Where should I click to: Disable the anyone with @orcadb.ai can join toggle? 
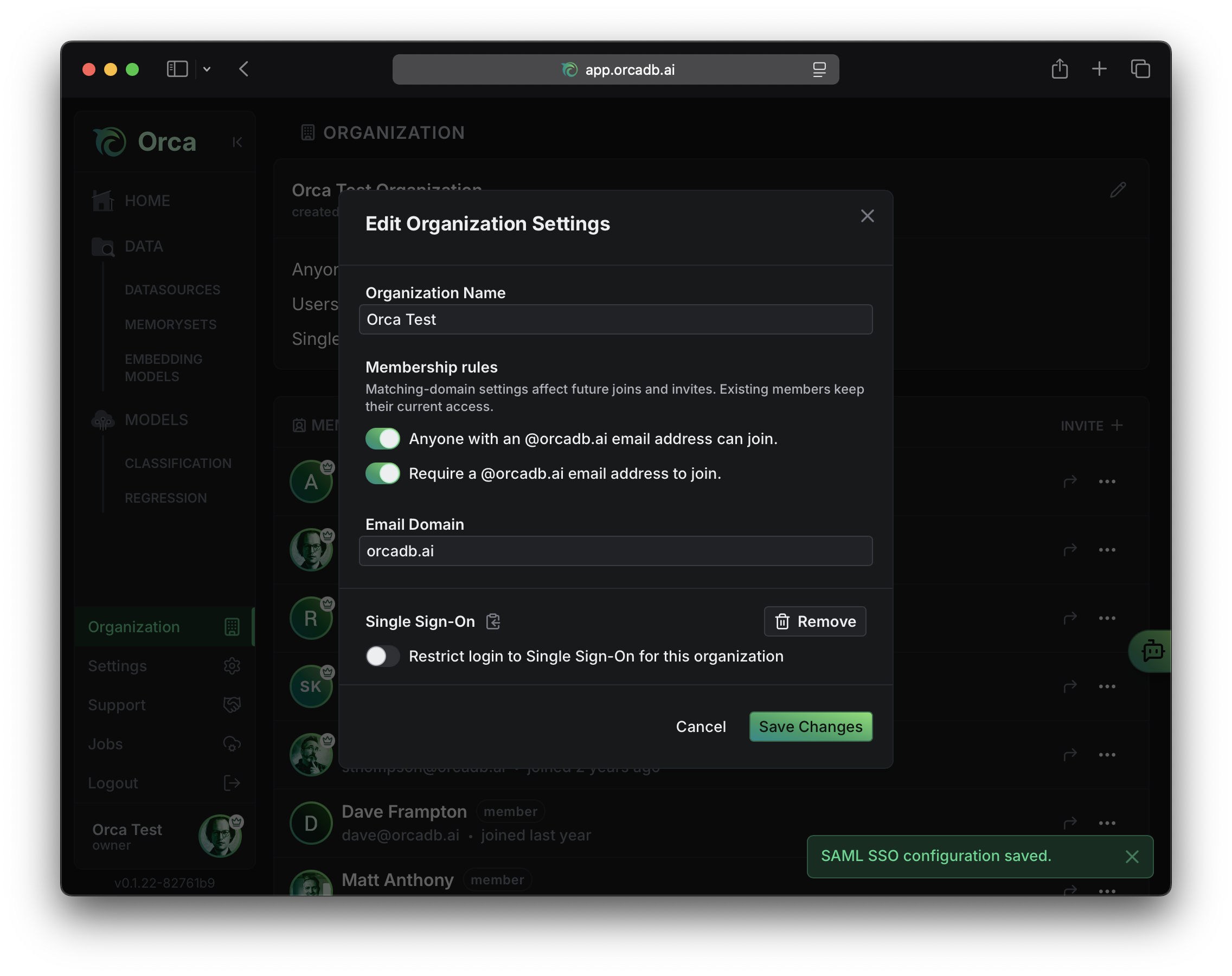tap(382, 439)
